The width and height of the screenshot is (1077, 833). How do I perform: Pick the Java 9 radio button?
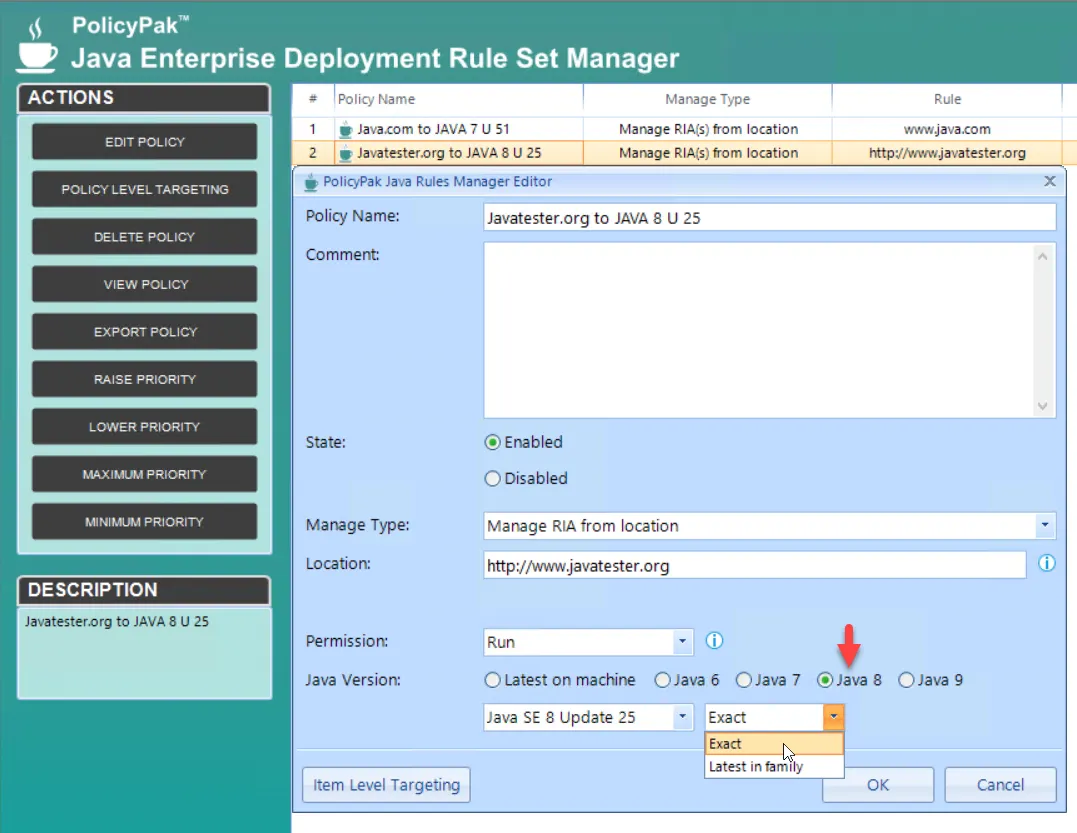click(906, 680)
